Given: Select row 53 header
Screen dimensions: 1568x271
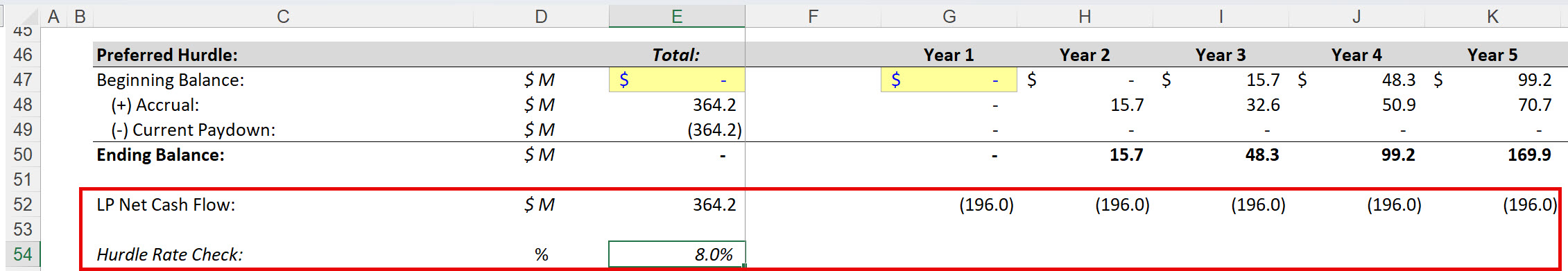Looking at the screenshot, I should 23,229.
